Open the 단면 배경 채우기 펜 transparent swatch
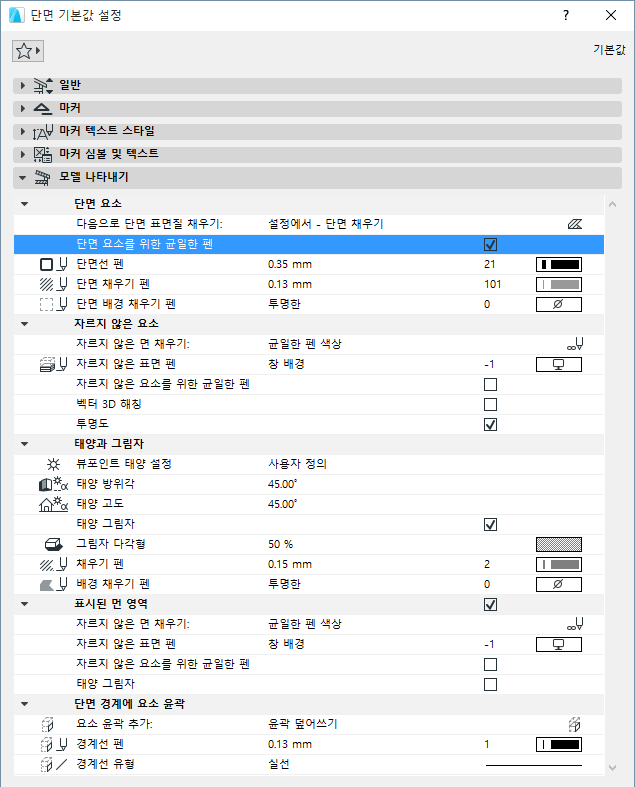635x787 pixels. [559, 304]
